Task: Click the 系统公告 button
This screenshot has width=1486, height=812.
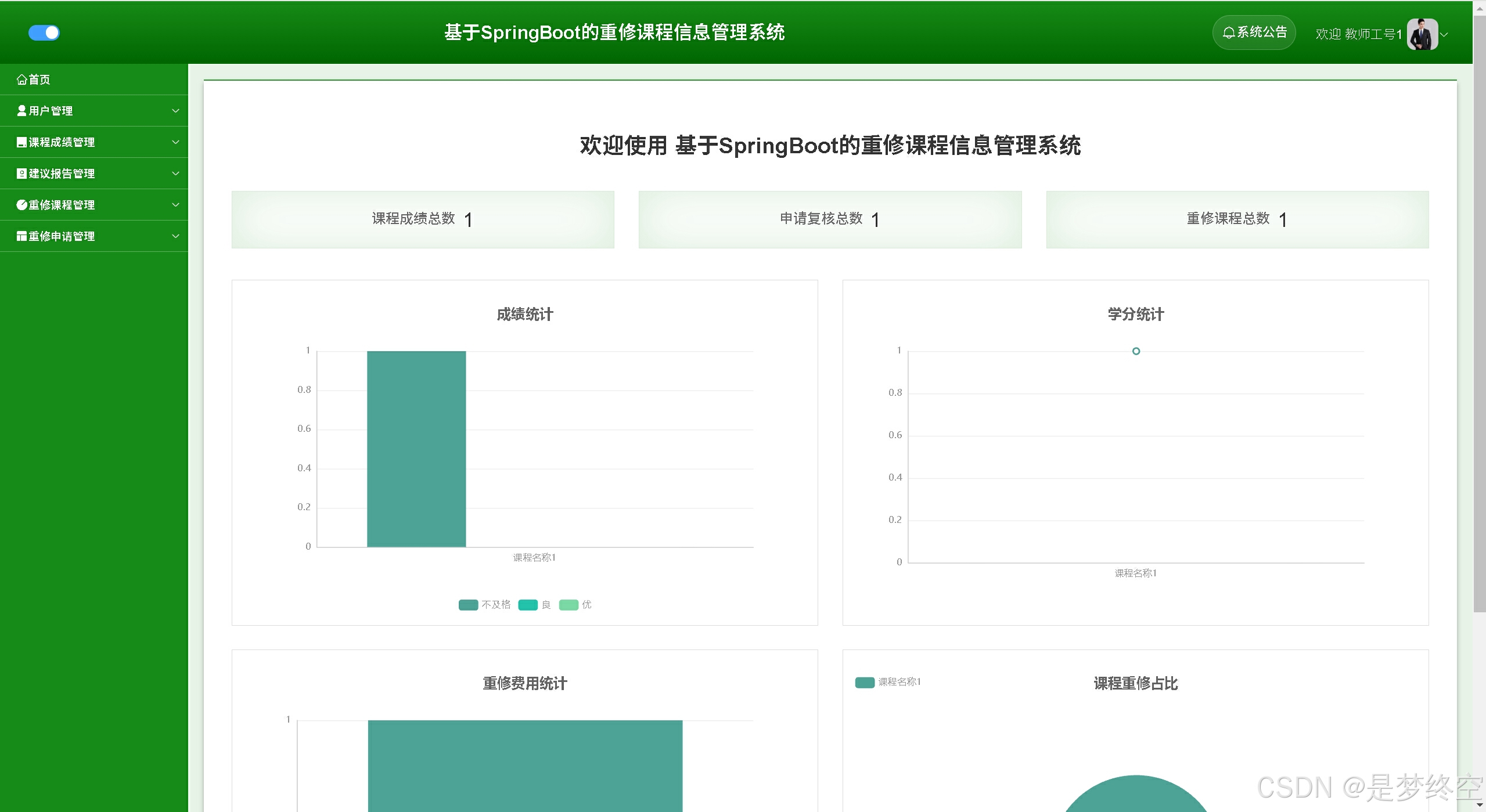Action: coord(1254,33)
